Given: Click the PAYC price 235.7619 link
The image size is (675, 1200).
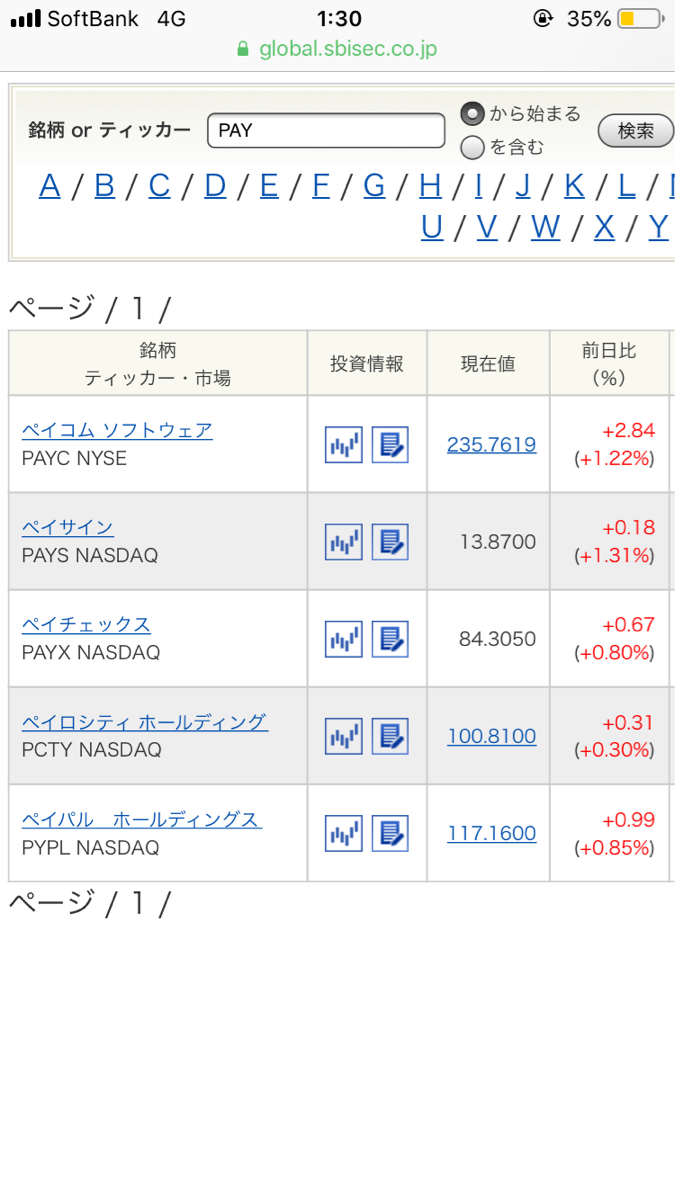Looking at the screenshot, I should pyautogui.click(x=491, y=444).
